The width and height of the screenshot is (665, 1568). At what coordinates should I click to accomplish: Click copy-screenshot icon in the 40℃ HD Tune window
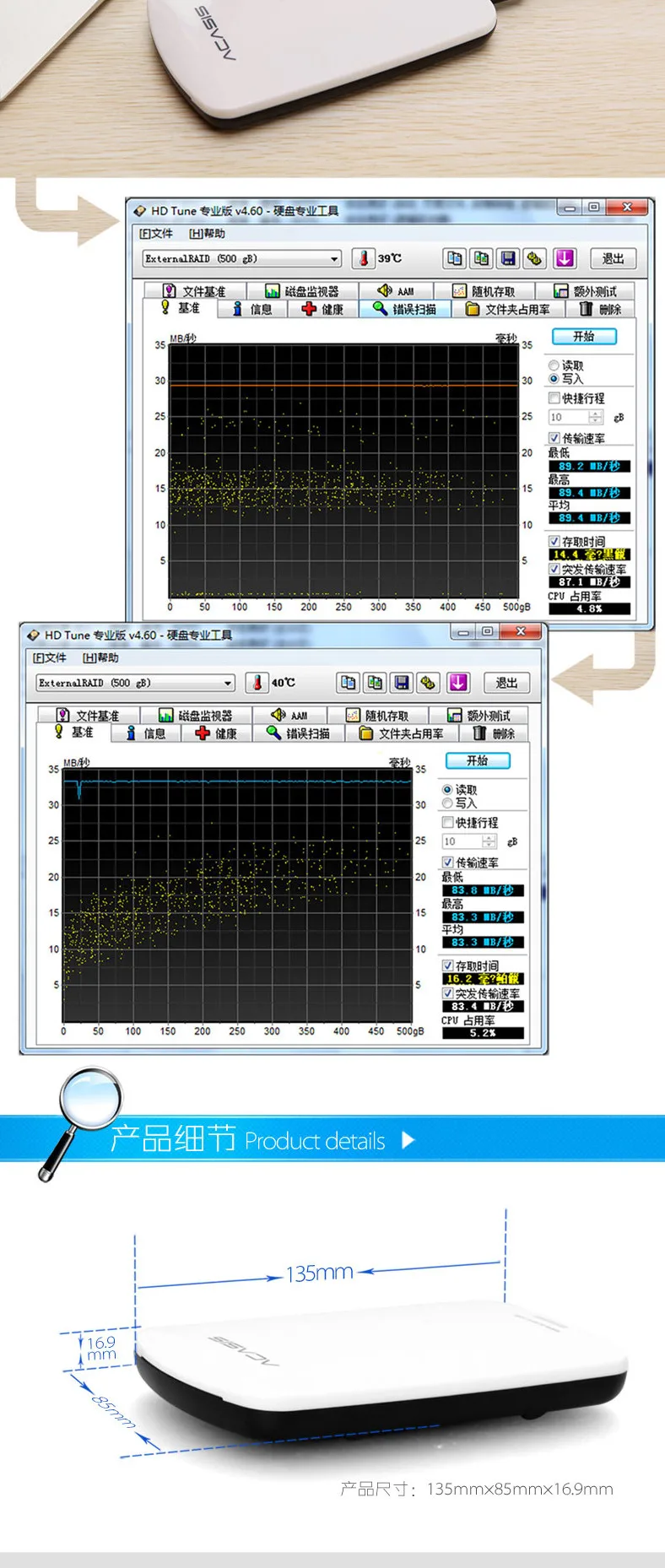pos(375,683)
